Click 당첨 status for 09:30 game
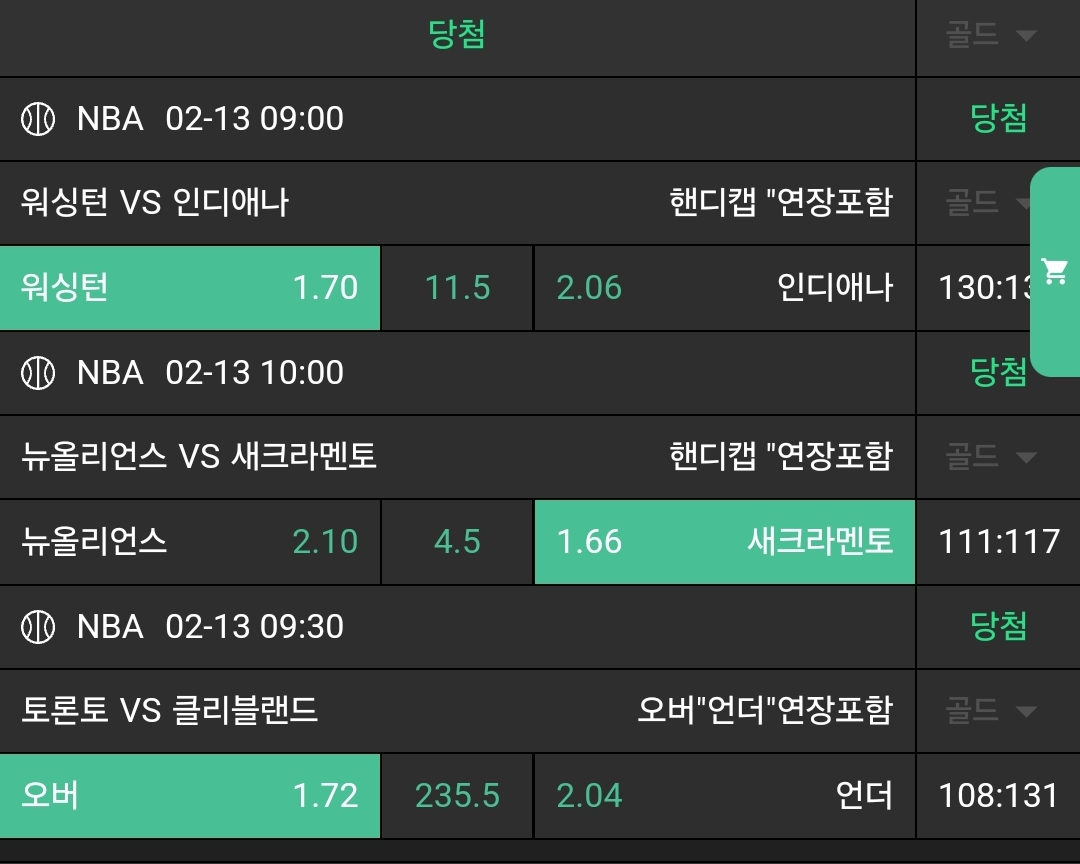This screenshot has width=1080, height=864. click(x=998, y=627)
